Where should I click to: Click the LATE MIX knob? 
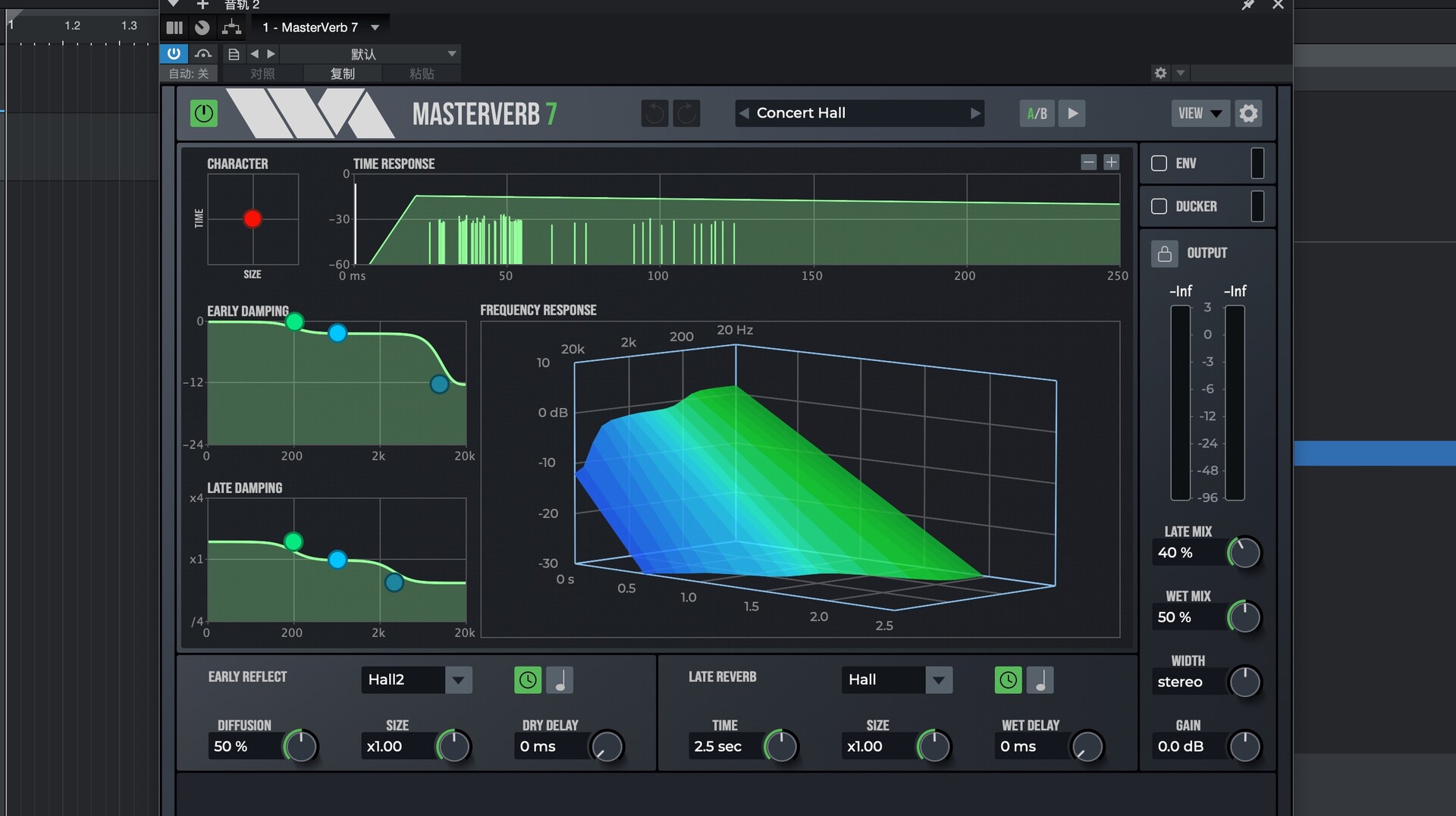[x=1244, y=553]
